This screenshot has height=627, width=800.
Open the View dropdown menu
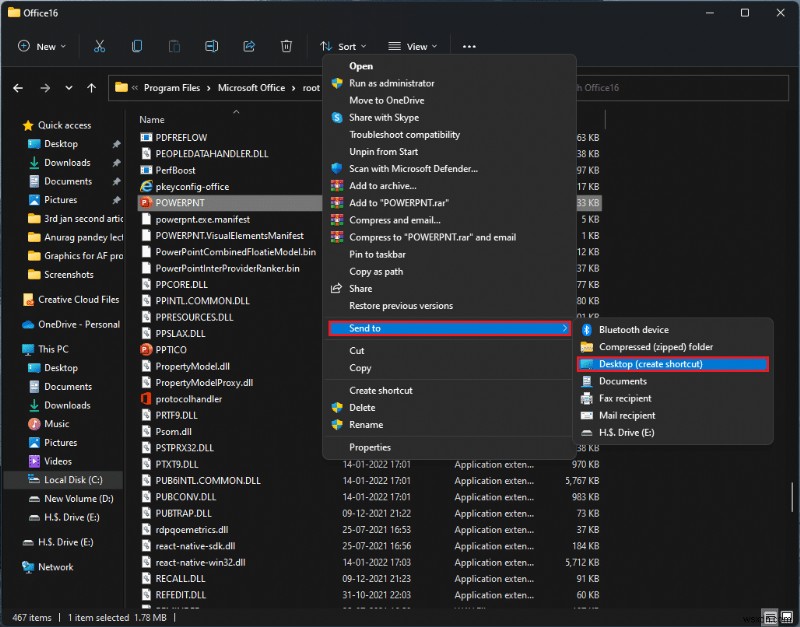click(413, 46)
